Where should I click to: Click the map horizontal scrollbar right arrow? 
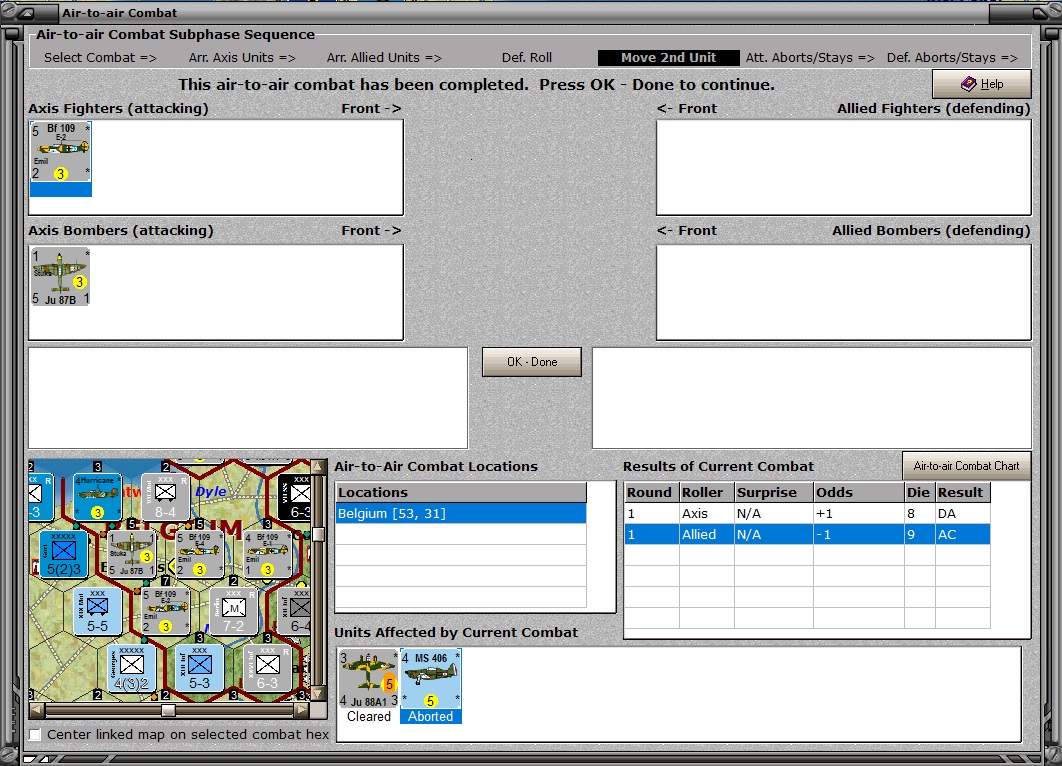(302, 710)
